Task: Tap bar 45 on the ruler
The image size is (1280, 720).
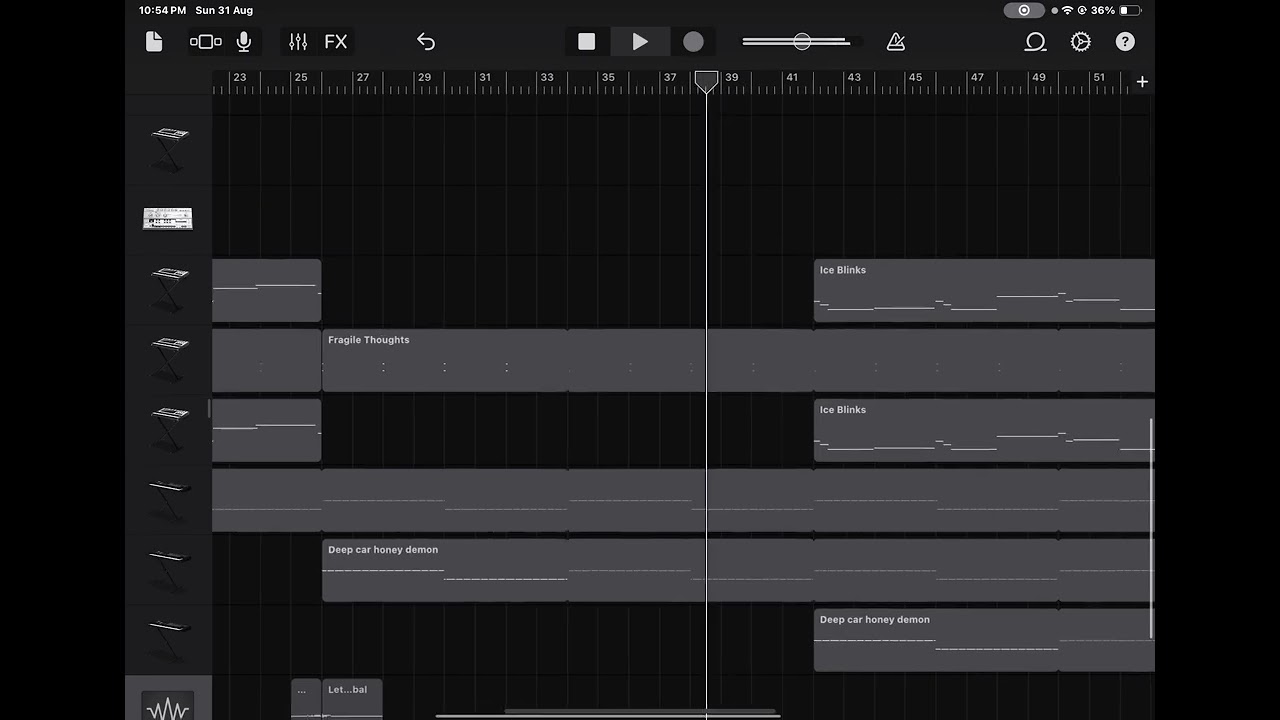Action: point(915,77)
